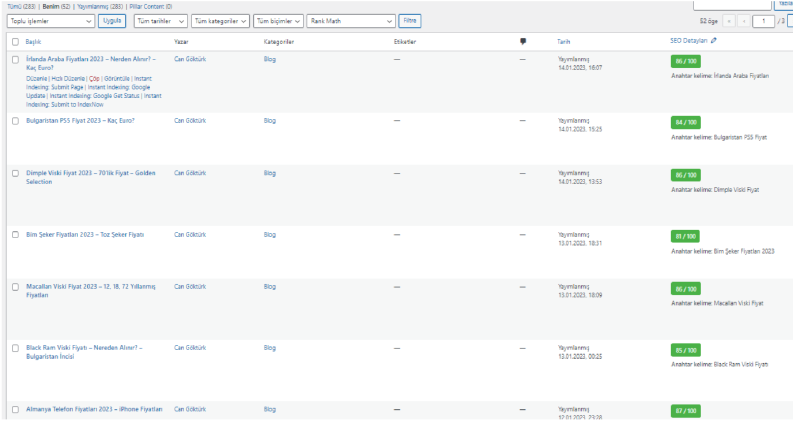Click Hızlı Düzenle under İrlanda Araba post
This screenshot has height=446, width=793.
68,79
